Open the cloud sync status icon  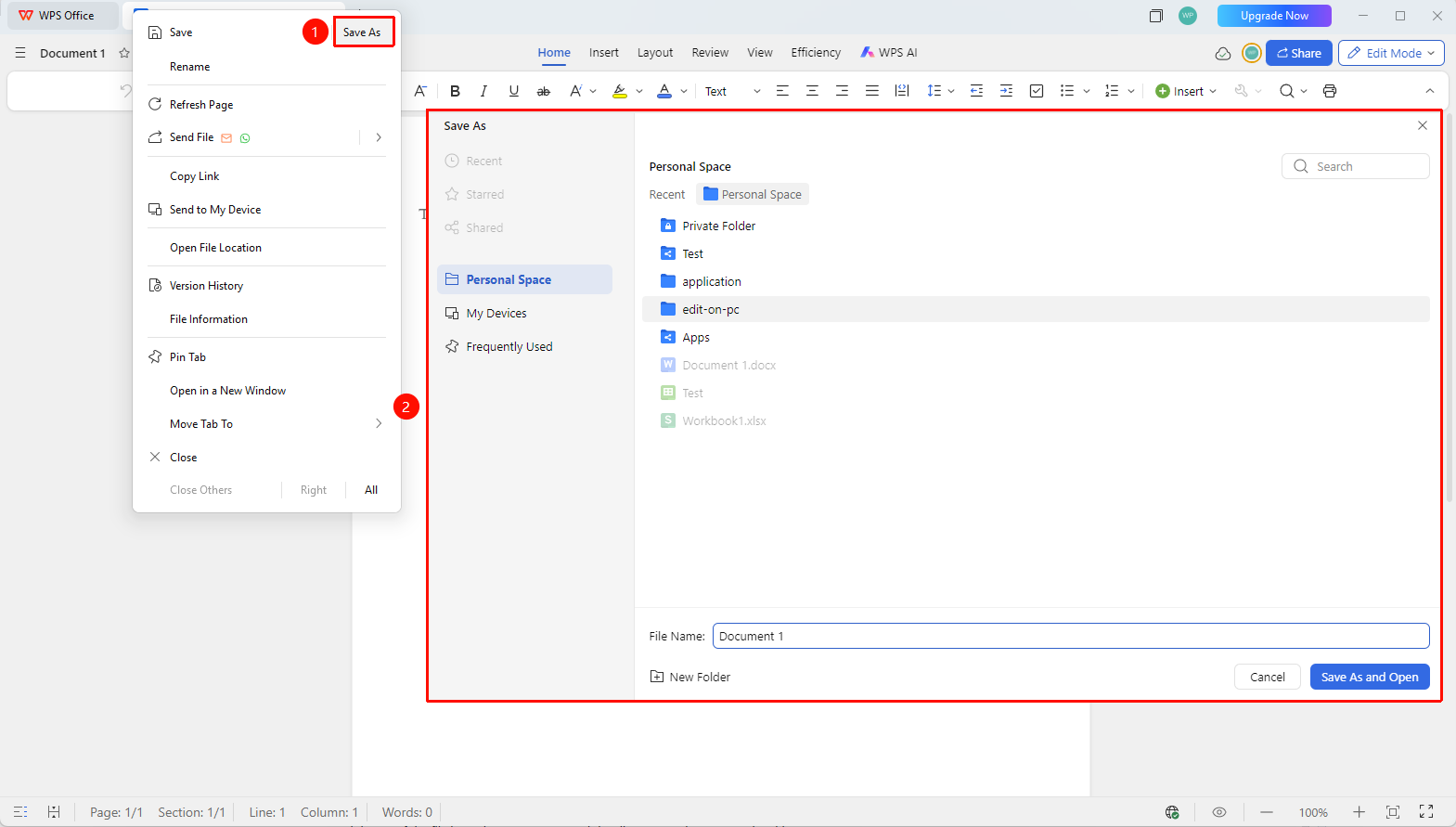tap(1223, 53)
